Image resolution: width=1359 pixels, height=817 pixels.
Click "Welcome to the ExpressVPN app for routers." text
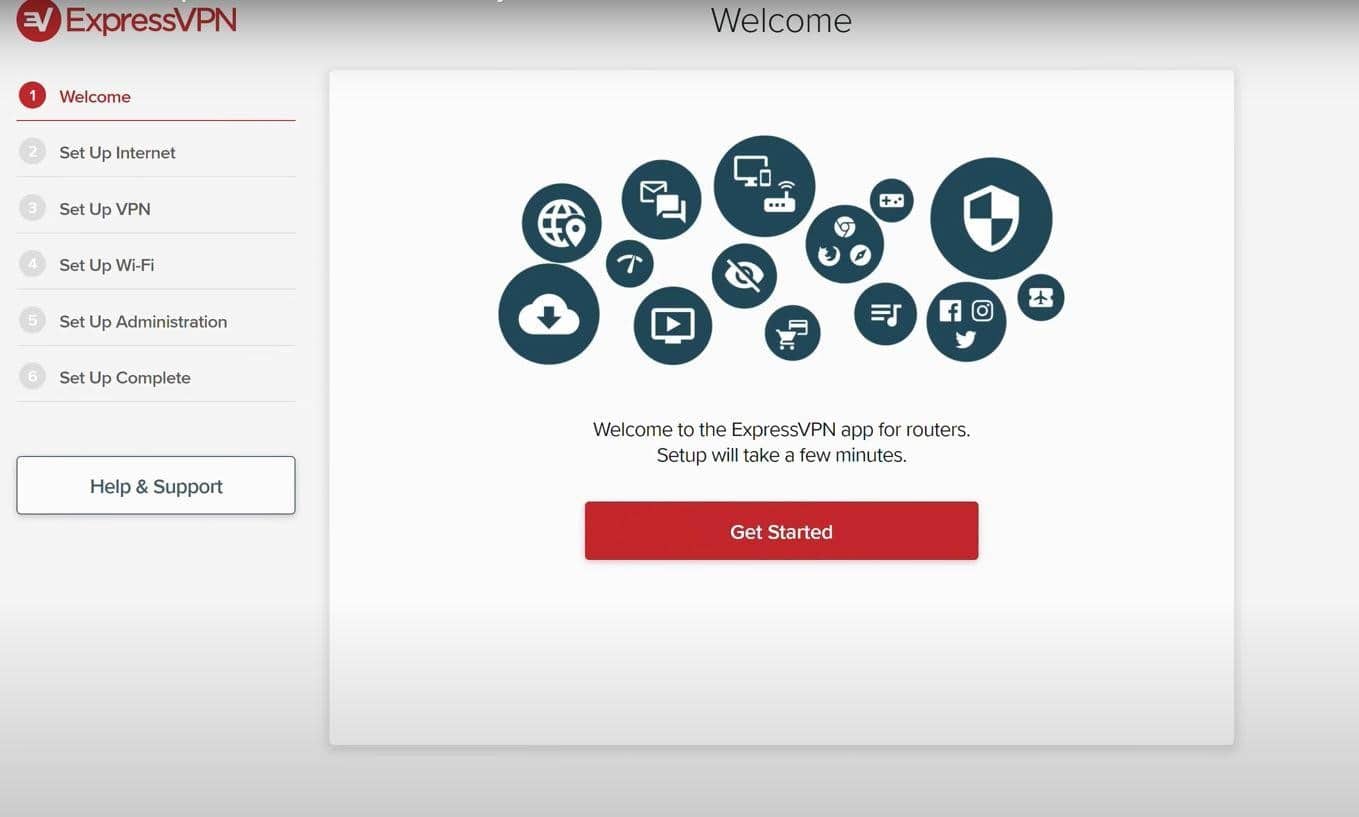[x=781, y=430]
